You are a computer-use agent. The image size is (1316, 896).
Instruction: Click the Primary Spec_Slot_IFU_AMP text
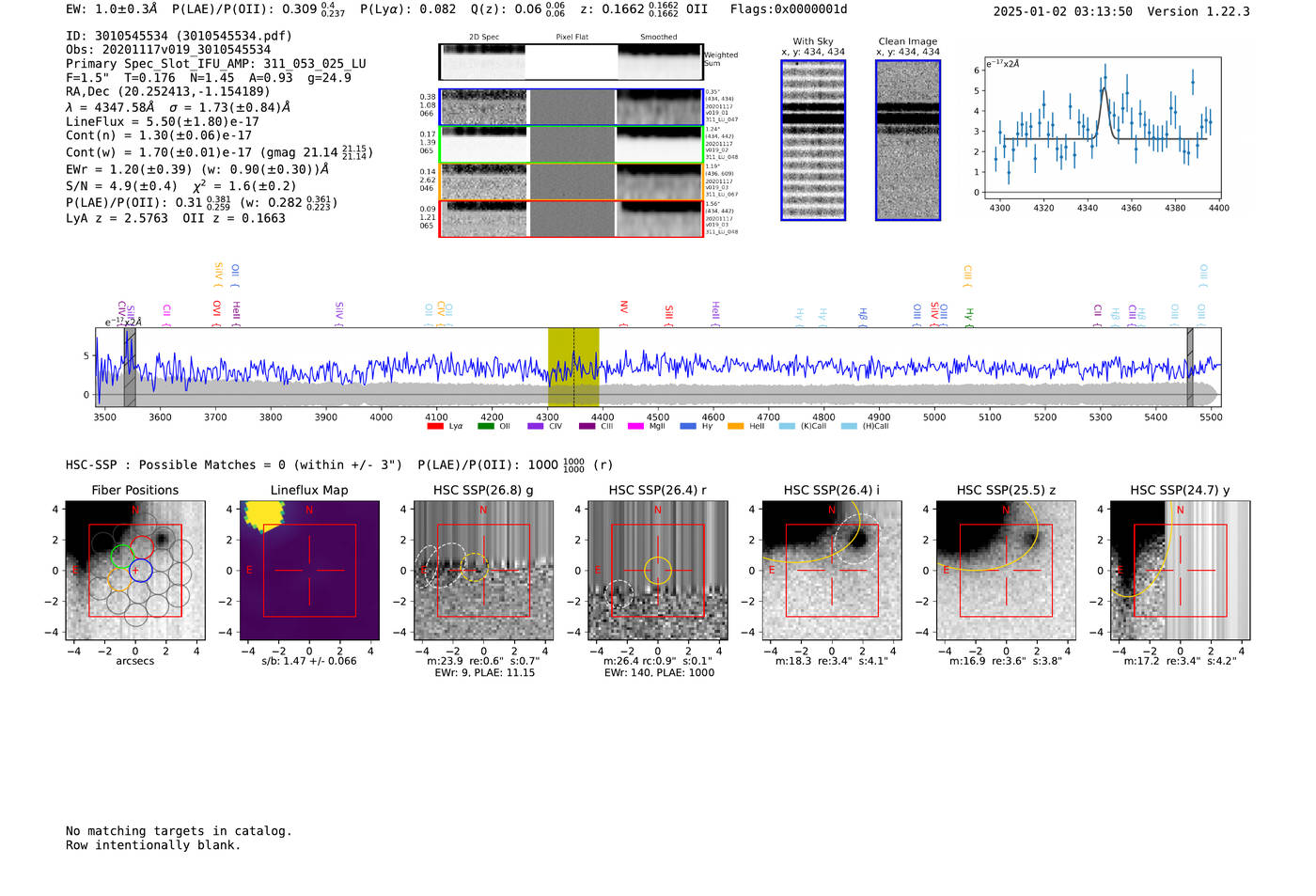pyautogui.click(x=216, y=64)
